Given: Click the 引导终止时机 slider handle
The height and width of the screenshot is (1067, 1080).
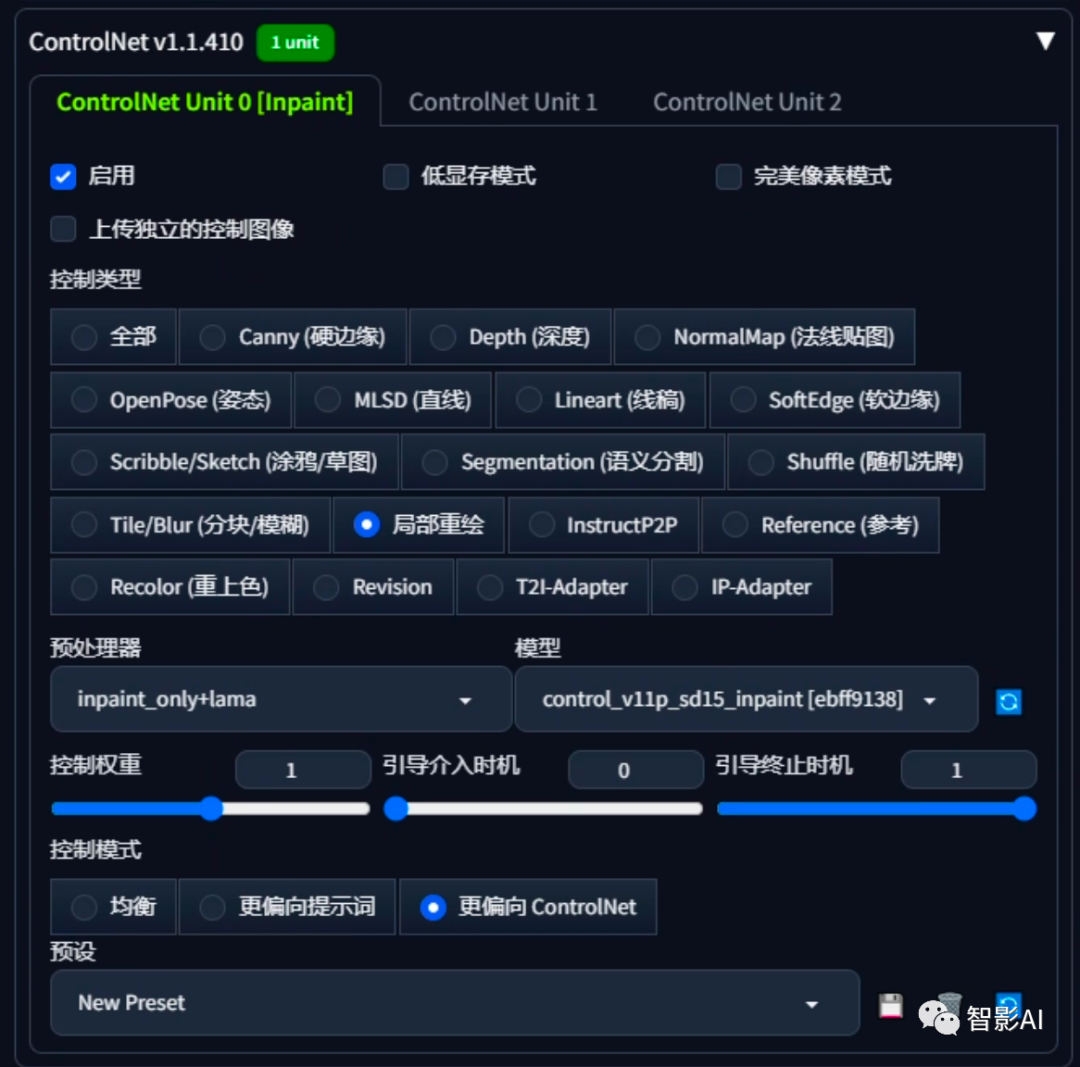Looking at the screenshot, I should tap(1024, 809).
